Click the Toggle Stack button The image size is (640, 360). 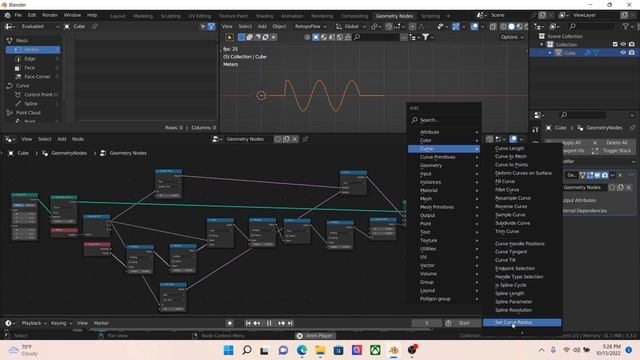(613, 151)
